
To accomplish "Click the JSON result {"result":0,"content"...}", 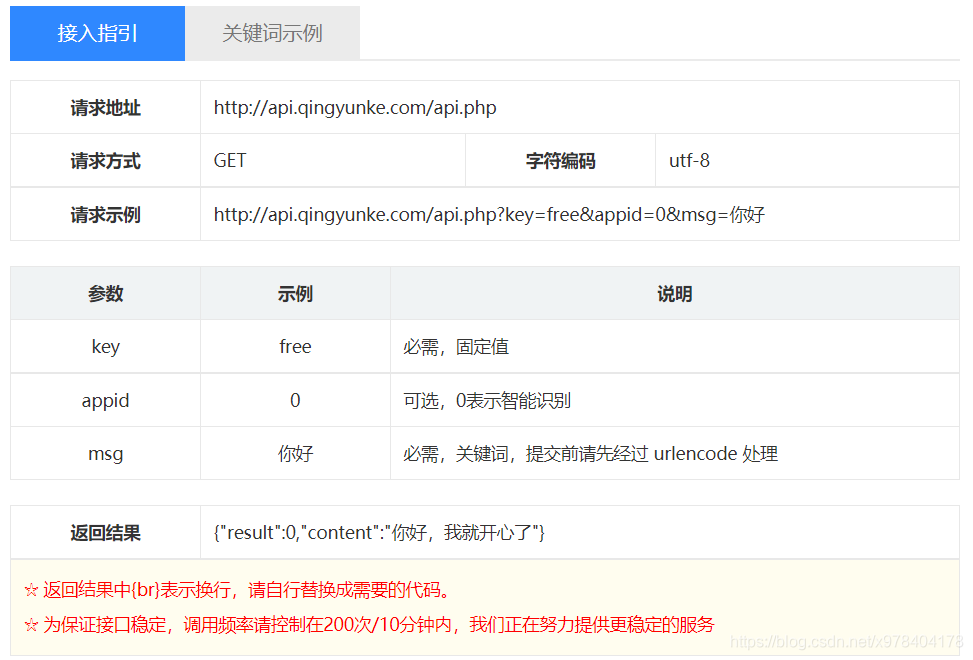I will (379, 532).
